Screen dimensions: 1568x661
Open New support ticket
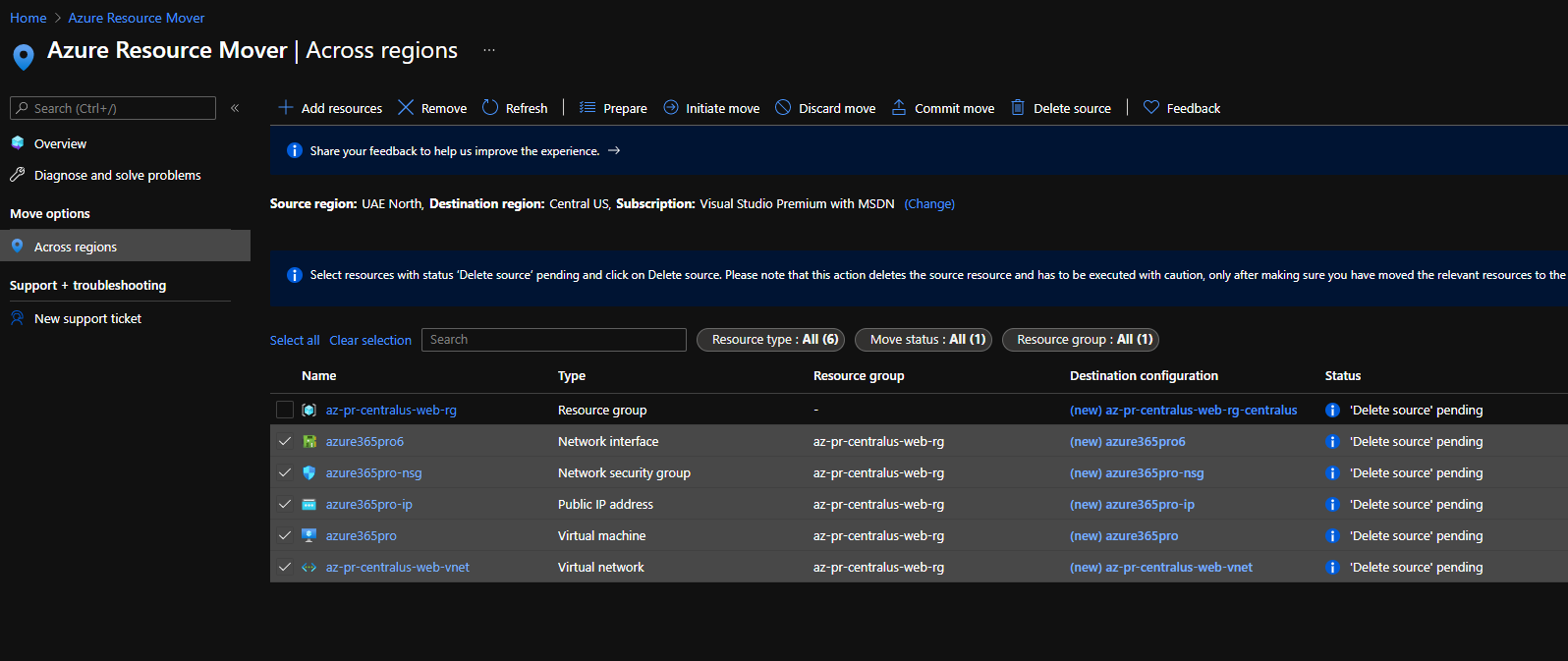pyautogui.click(x=87, y=318)
